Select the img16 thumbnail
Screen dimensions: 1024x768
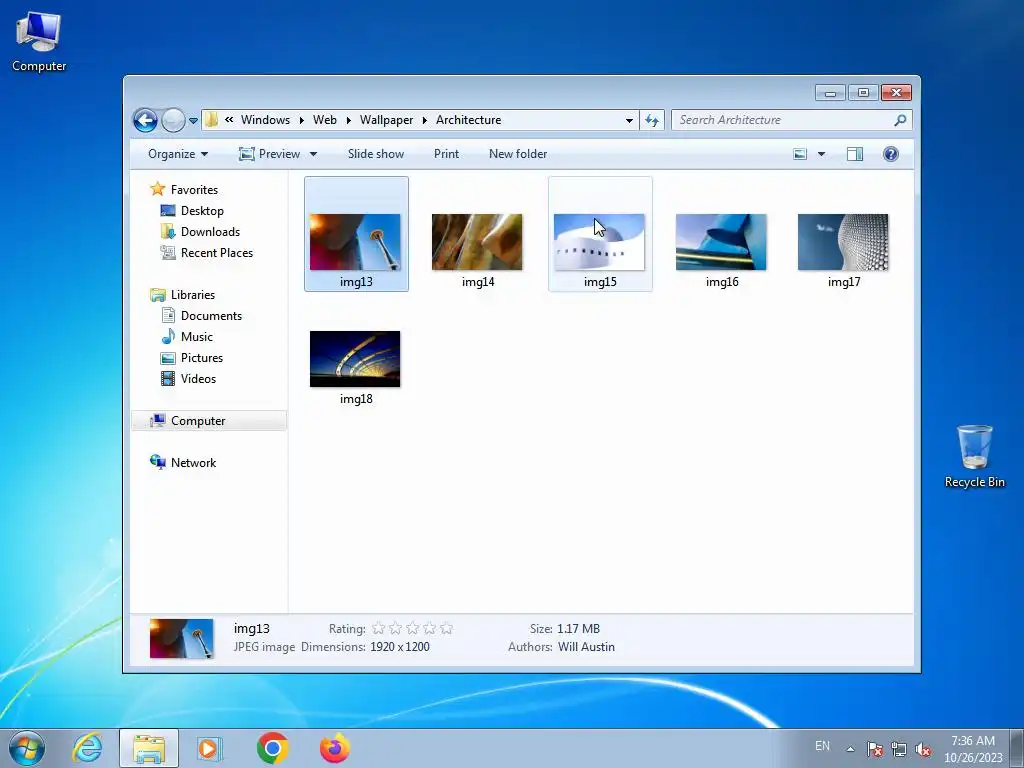coord(722,242)
